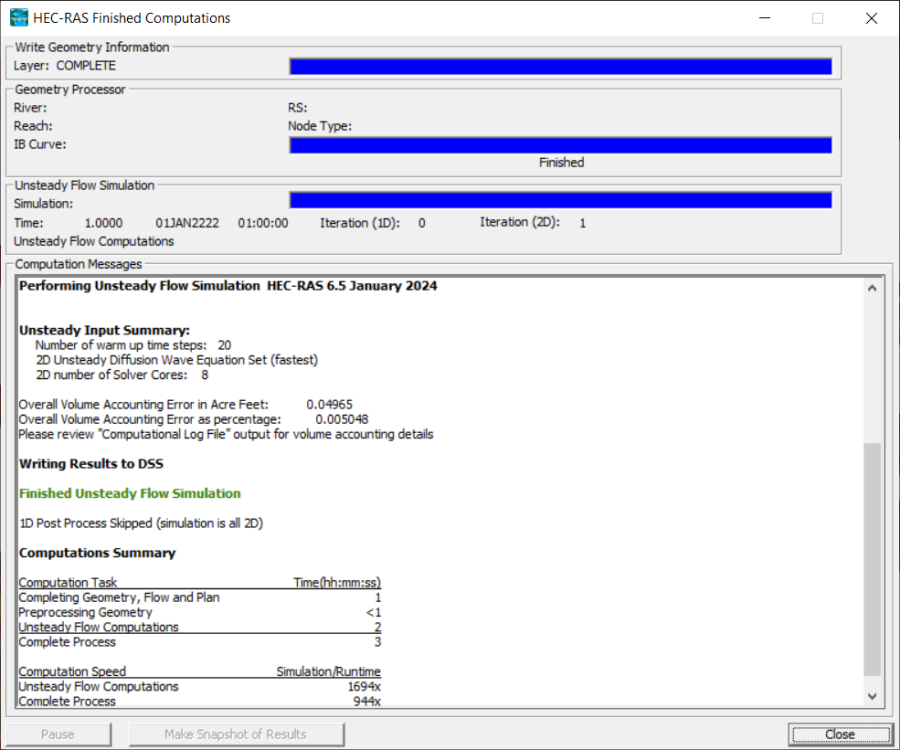The height and width of the screenshot is (750, 900).
Task: Click "Finished Unsteady Flow Simulation" green text
Action: [x=130, y=493]
